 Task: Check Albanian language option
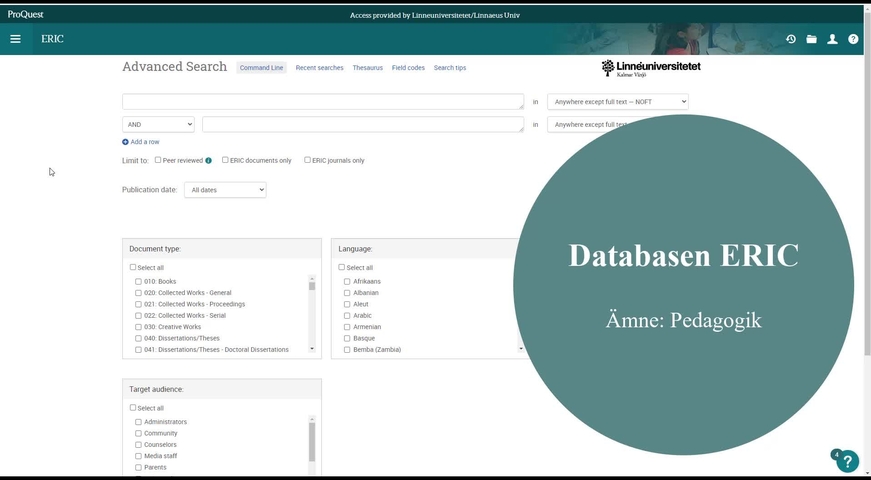click(347, 293)
